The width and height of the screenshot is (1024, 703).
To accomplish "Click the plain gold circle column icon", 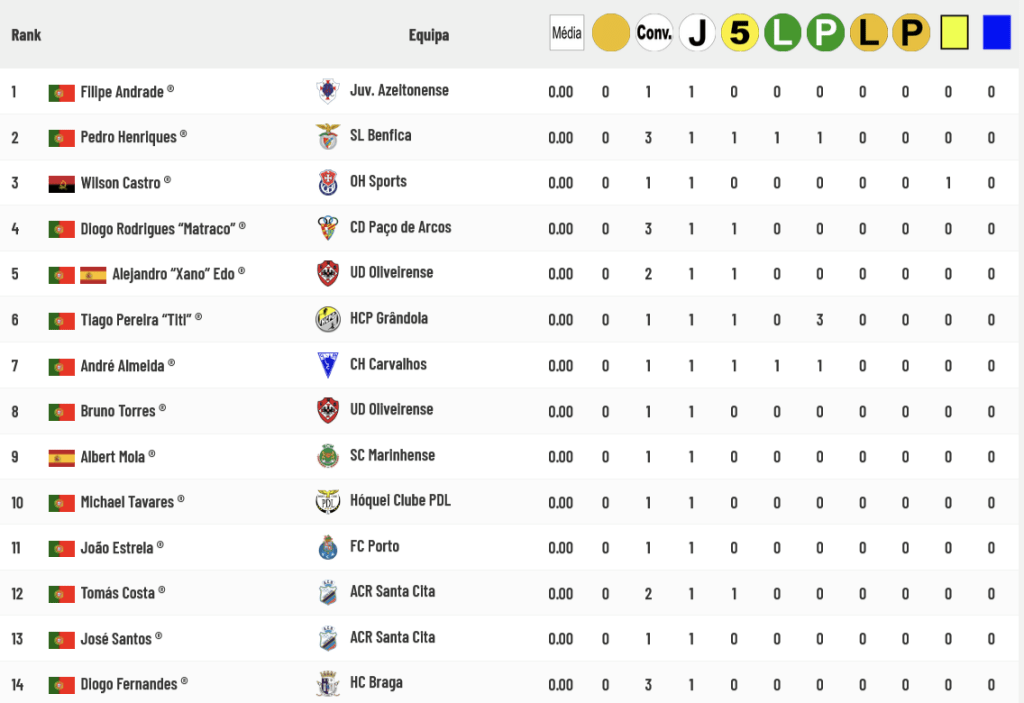I will click(x=611, y=33).
